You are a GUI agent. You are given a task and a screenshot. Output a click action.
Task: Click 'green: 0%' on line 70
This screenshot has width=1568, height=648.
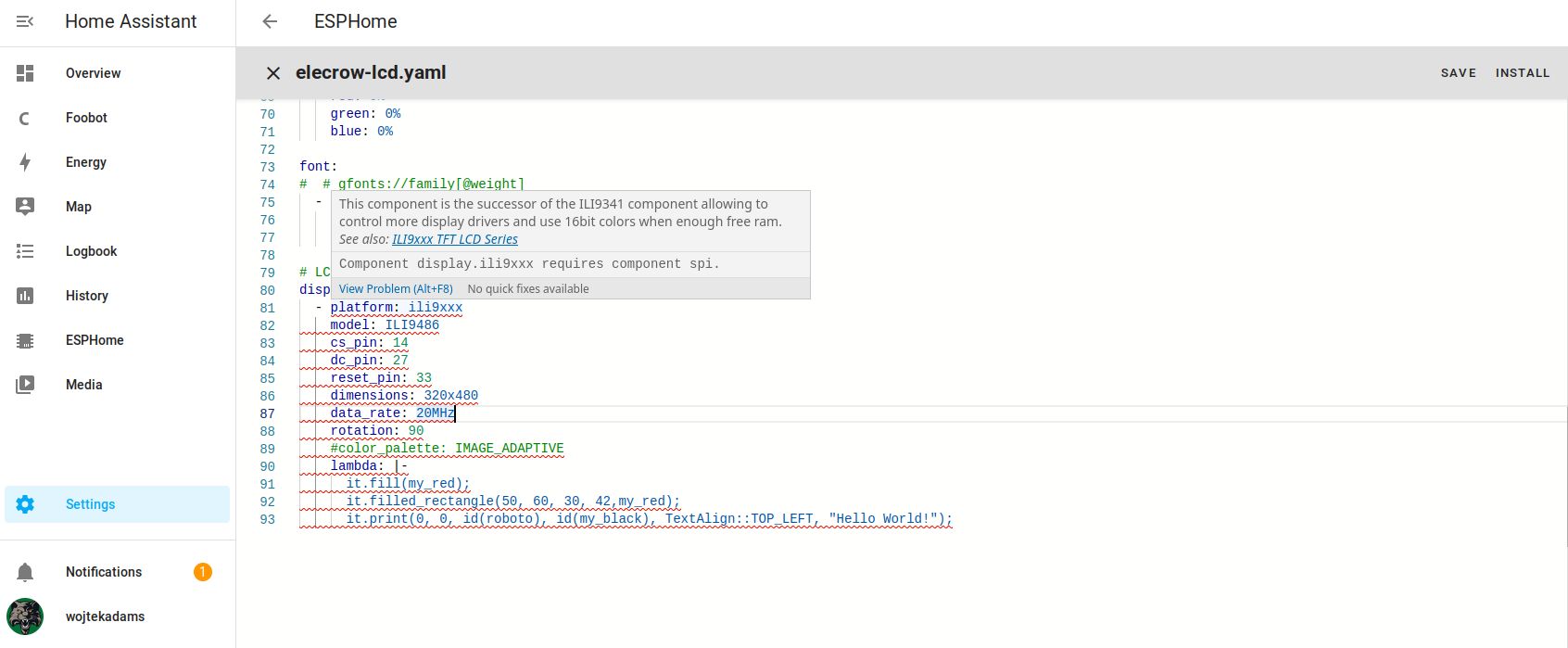[x=365, y=114]
